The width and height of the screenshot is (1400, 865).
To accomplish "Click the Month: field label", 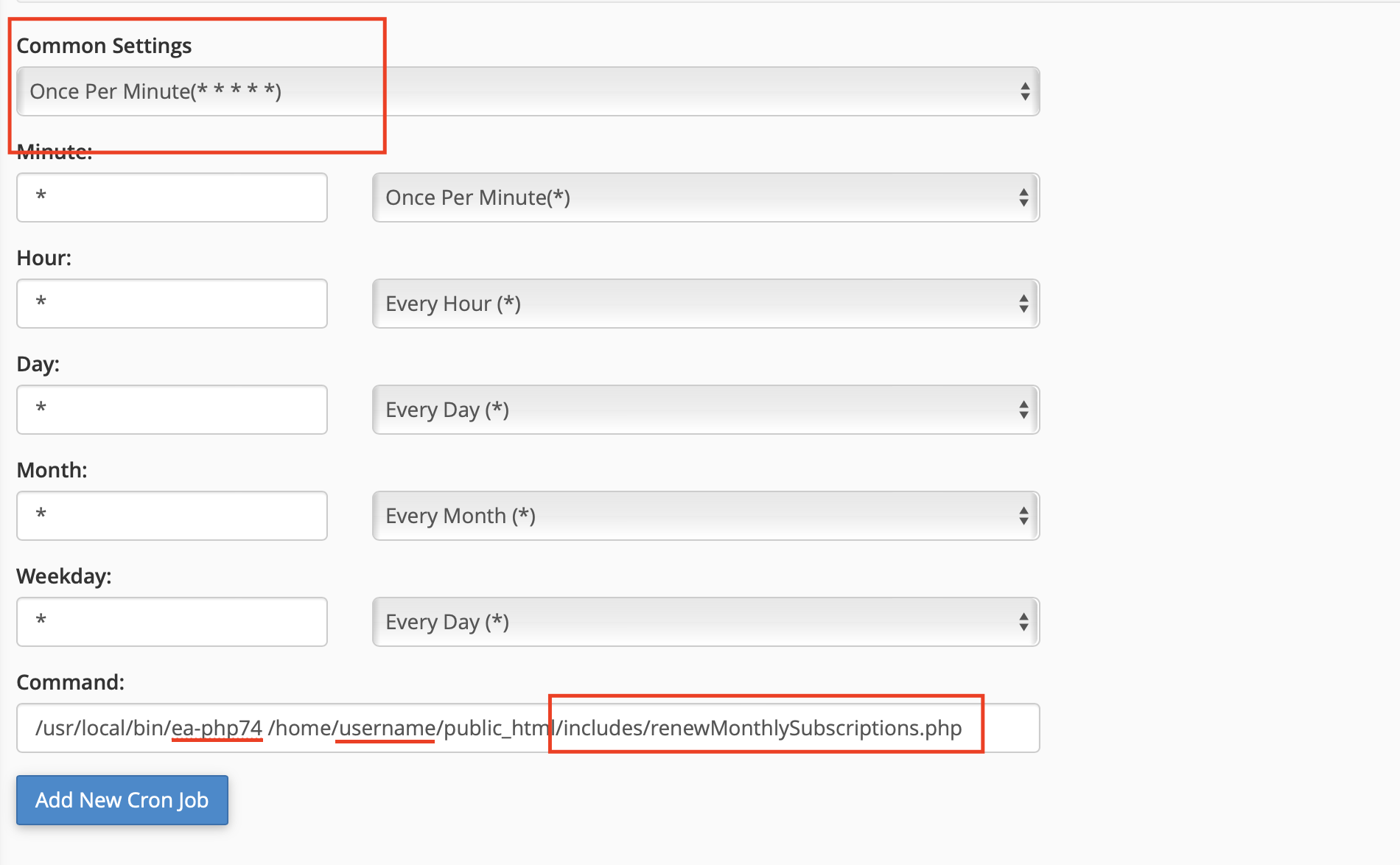I will tap(52, 470).
